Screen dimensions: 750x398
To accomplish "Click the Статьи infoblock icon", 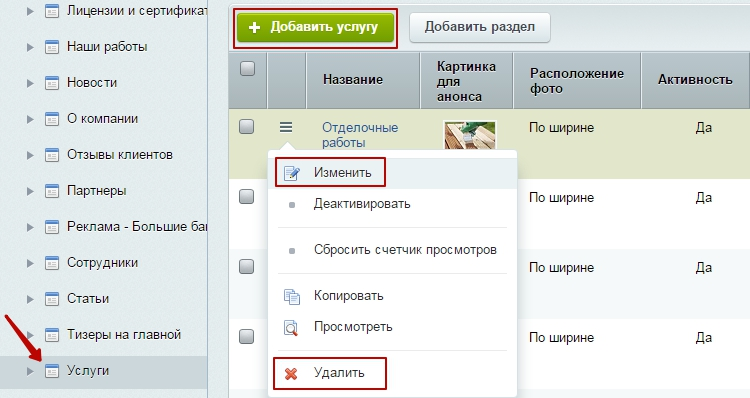I will pyautogui.click(x=52, y=299).
